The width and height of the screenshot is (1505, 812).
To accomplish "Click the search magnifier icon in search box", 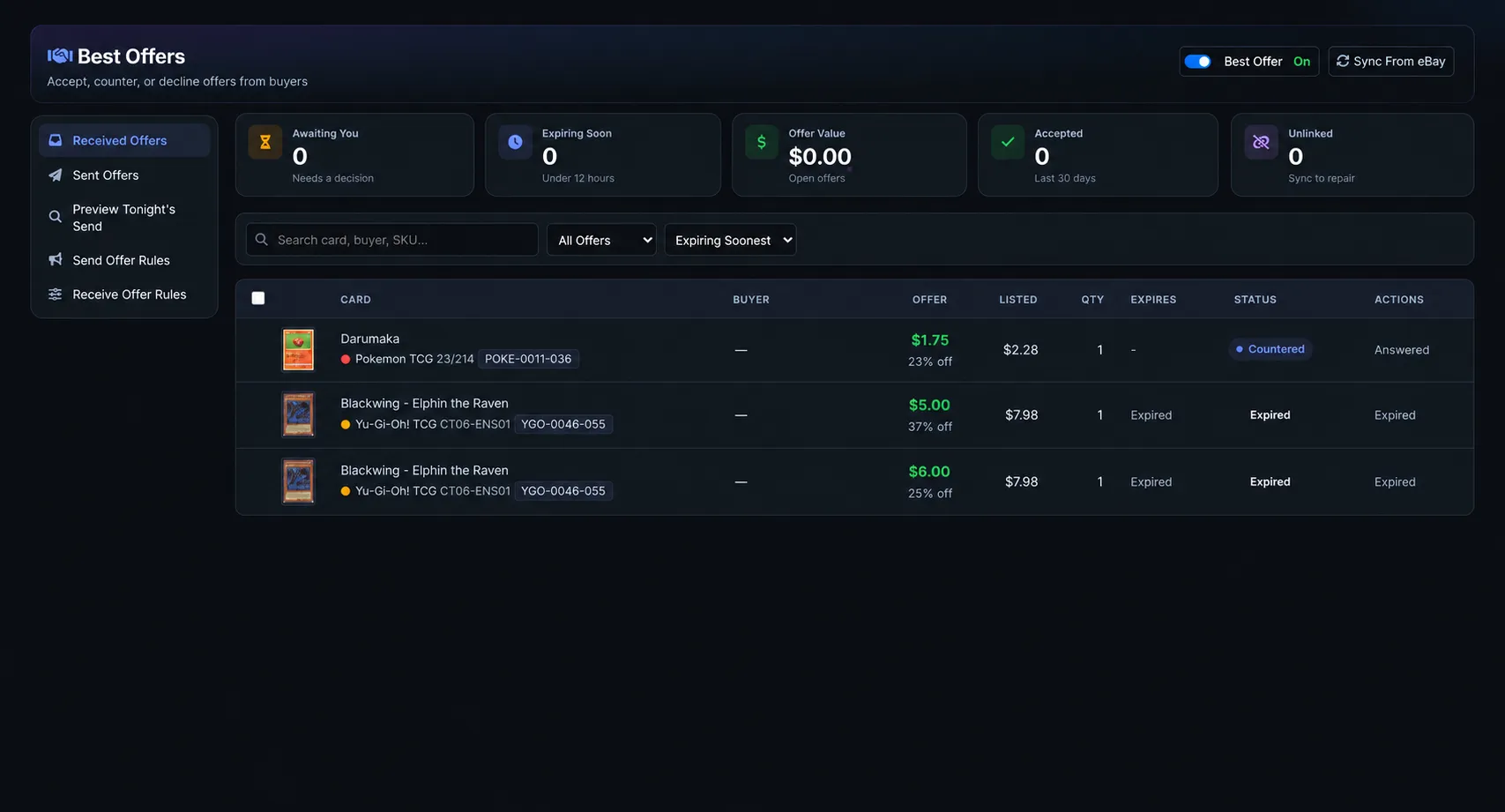I will click(262, 240).
